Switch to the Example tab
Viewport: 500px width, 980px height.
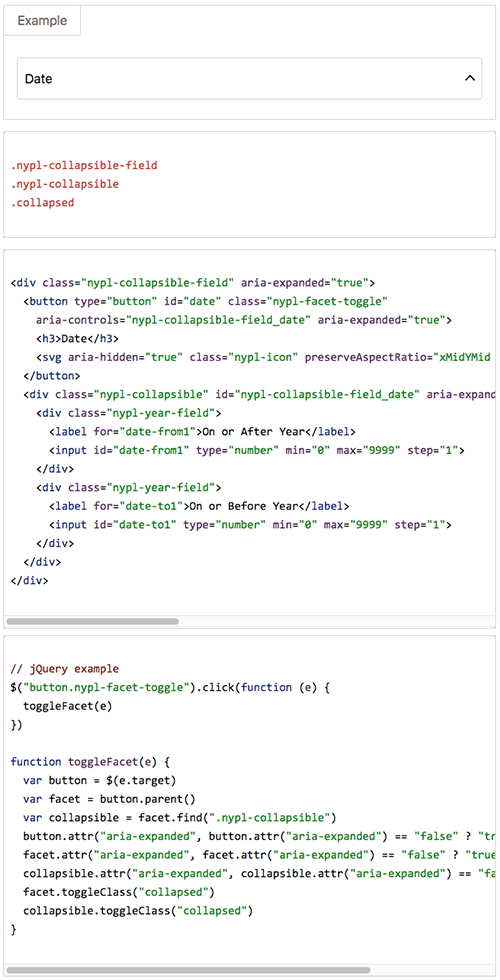(42, 21)
